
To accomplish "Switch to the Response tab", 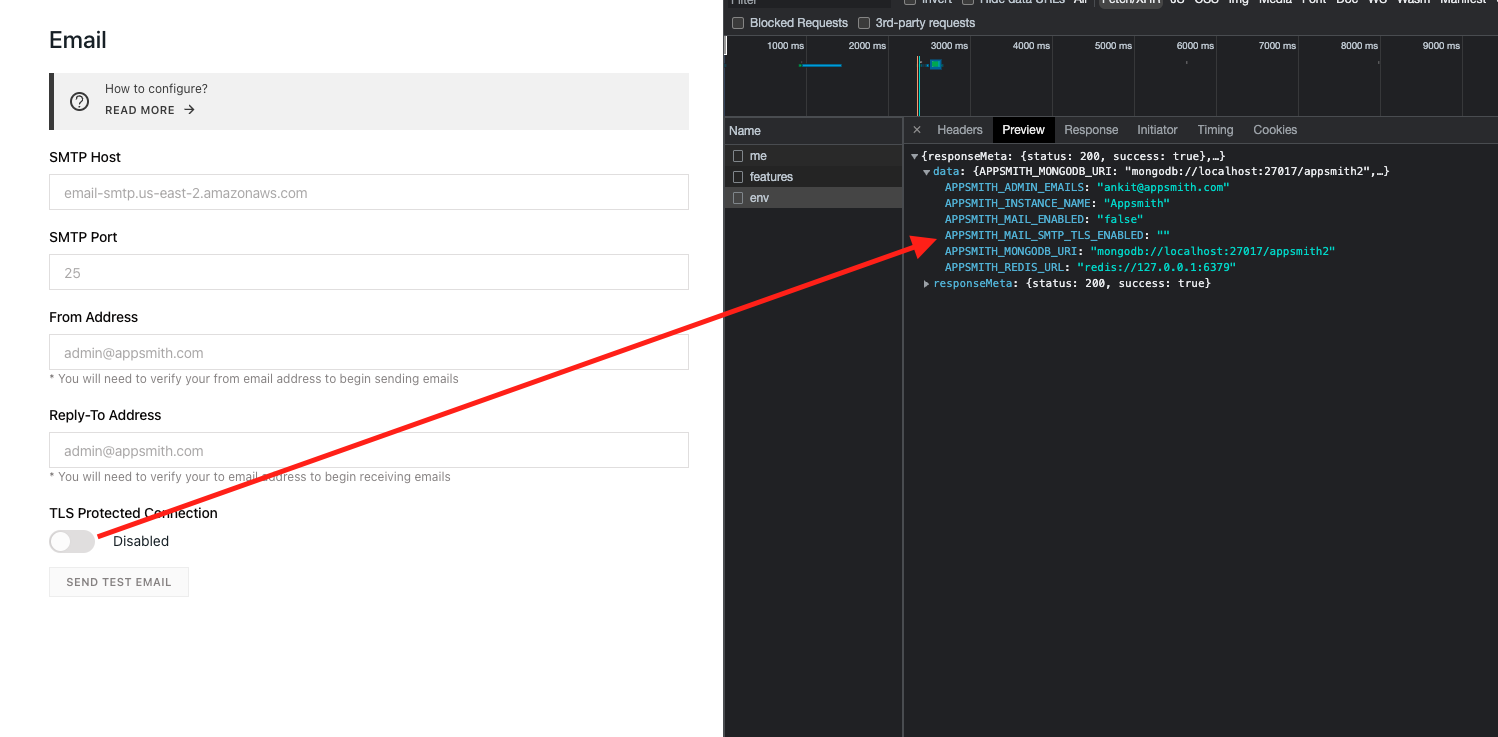I will click(1091, 129).
